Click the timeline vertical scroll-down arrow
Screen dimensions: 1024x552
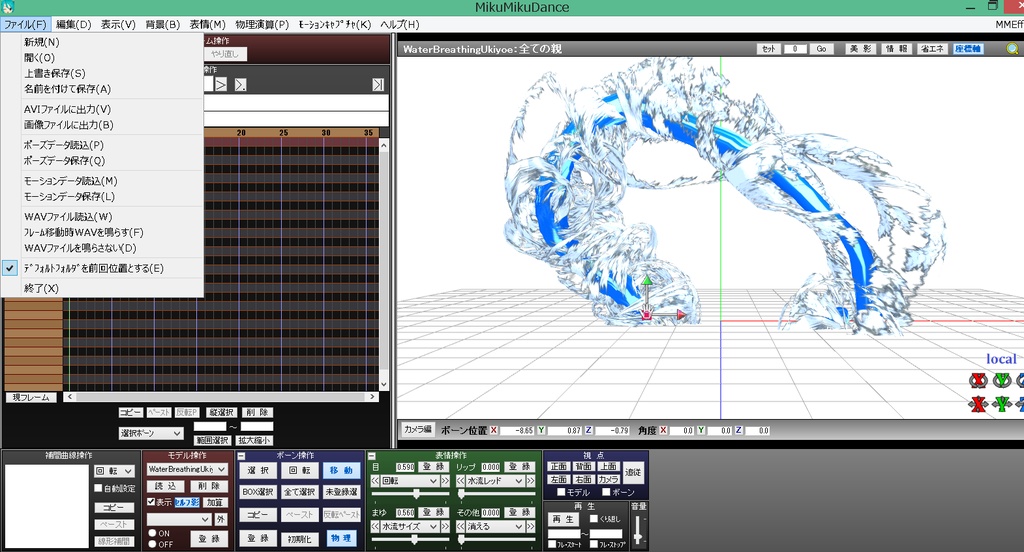pyautogui.click(x=384, y=385)
